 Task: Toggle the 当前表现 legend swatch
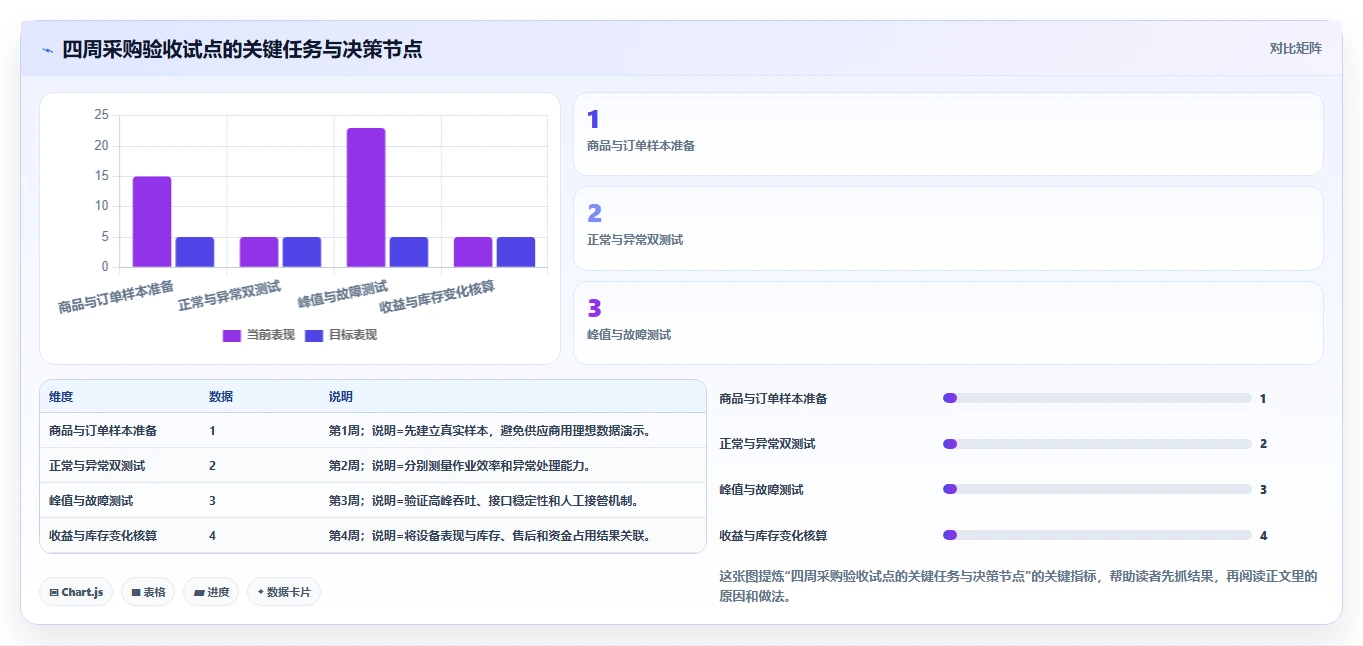coord(232,335)
